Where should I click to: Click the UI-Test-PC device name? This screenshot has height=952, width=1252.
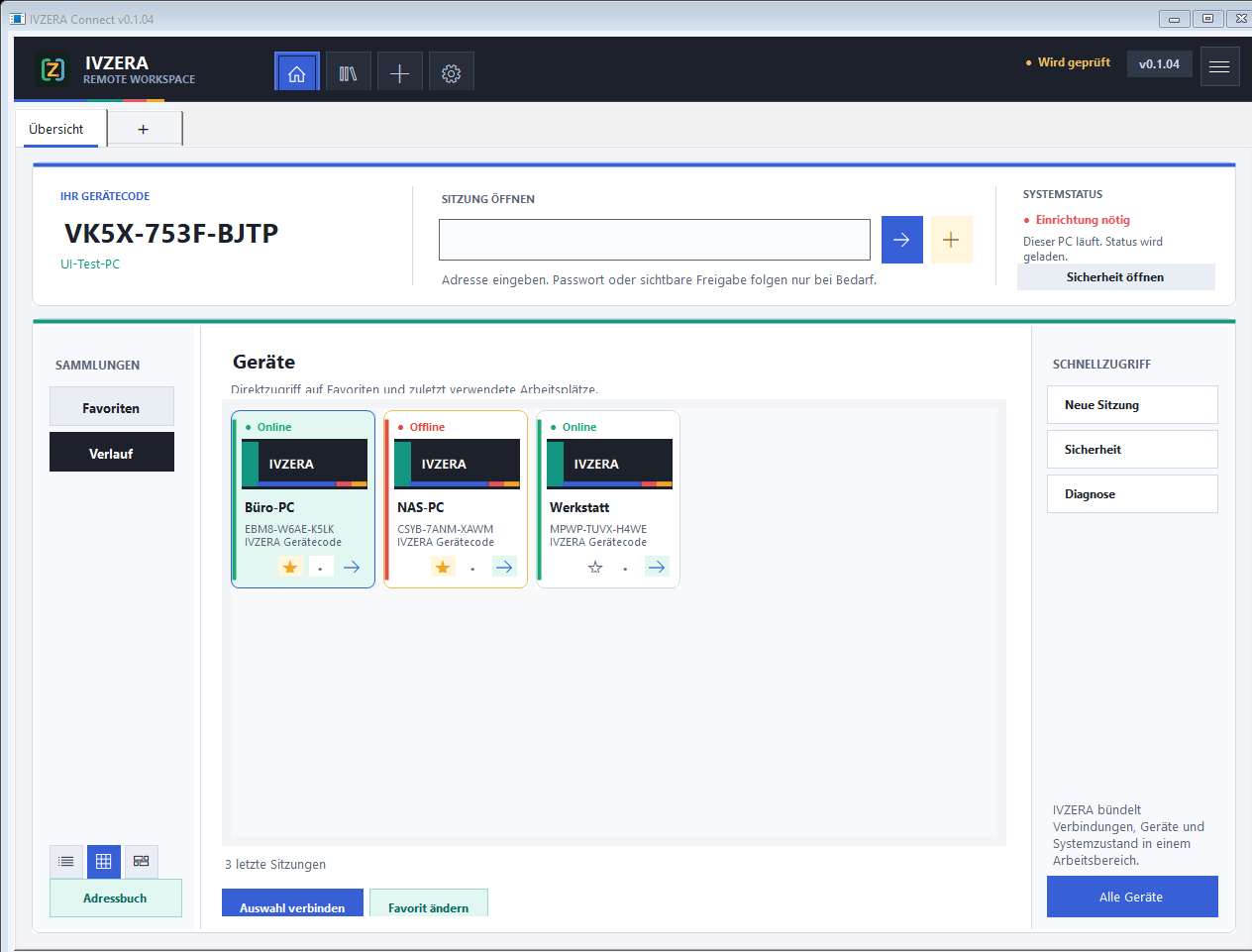[x=90, y=264]
